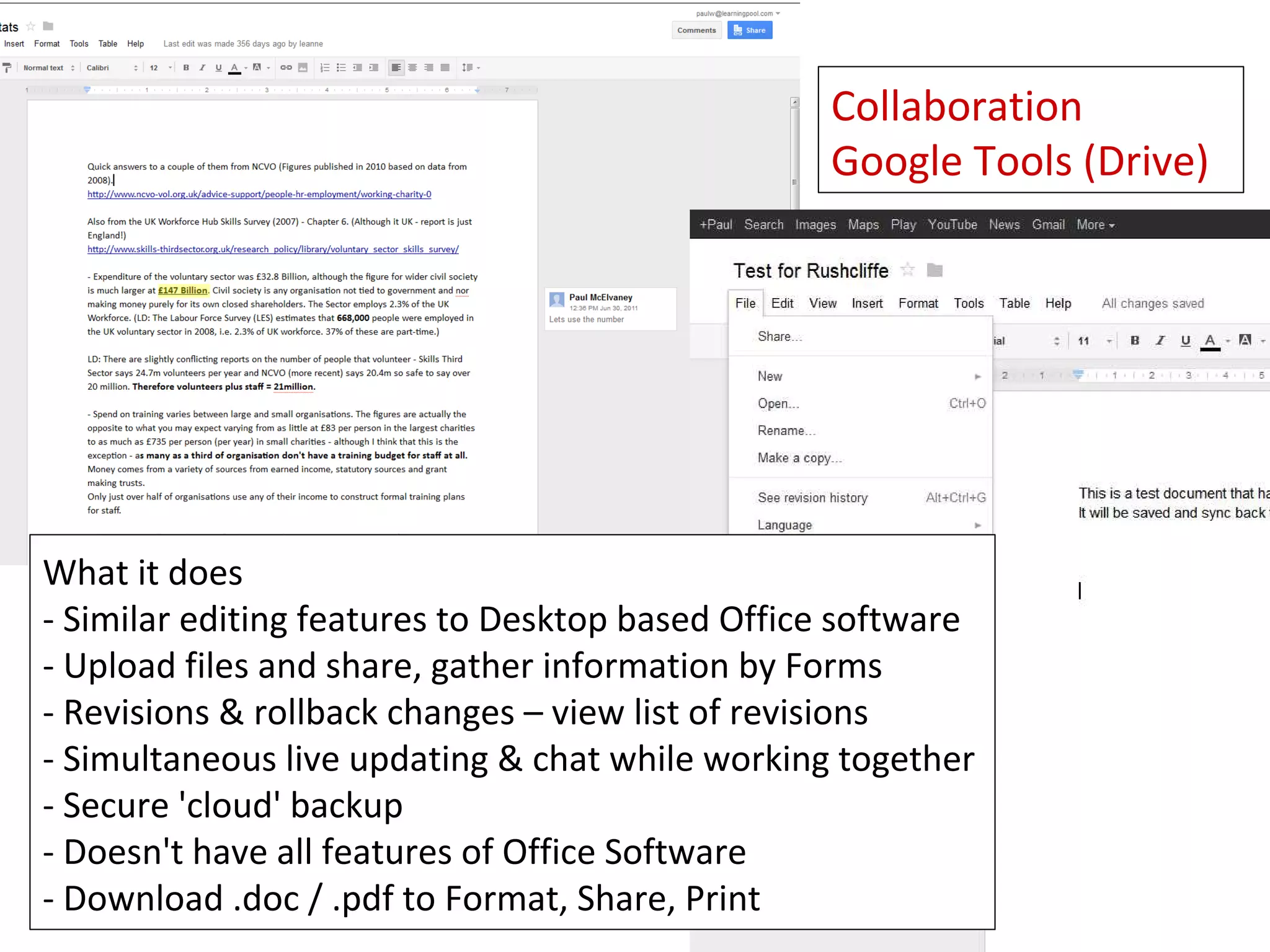Screen dimensions: 1270x952
Task: Click the decrease indent icon
Action: coord(357,68)
